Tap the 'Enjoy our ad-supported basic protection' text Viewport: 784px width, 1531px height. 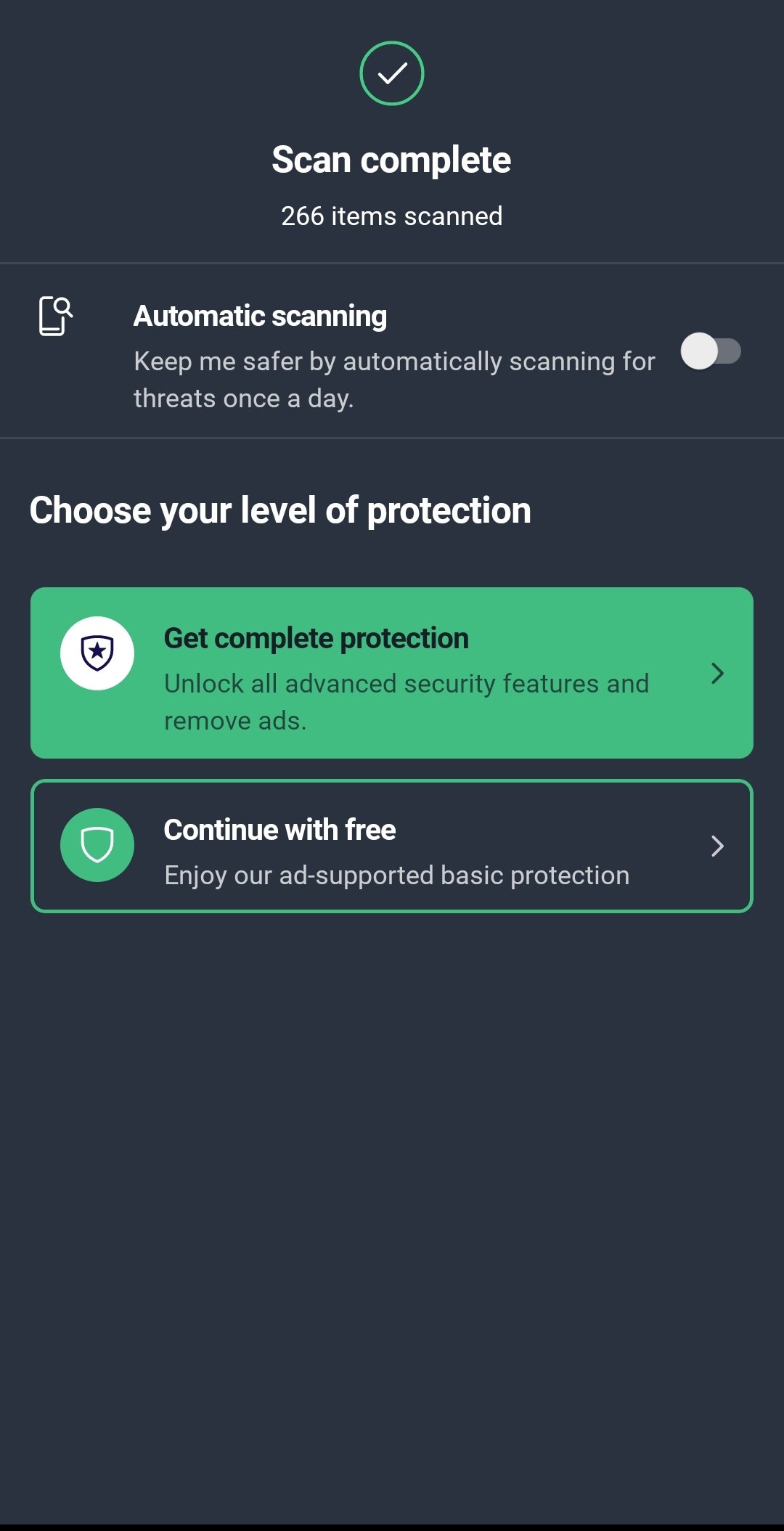pyautogui.click(x=397, y=875)
